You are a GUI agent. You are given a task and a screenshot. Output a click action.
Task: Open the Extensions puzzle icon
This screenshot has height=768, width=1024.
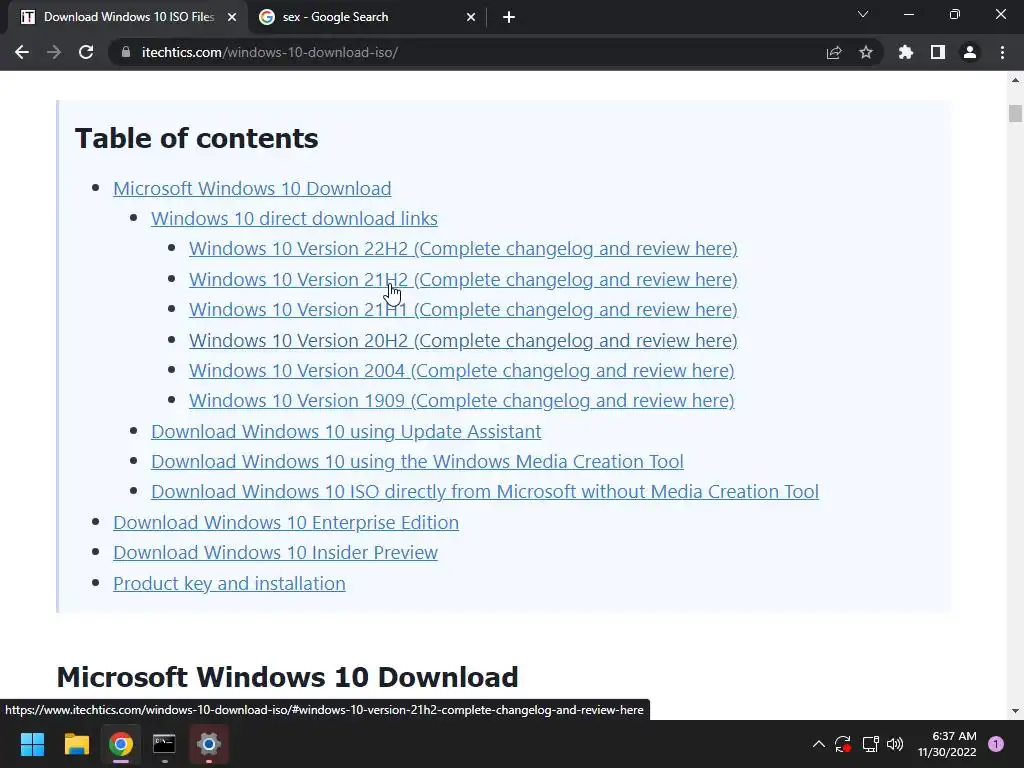click(906, 52)
